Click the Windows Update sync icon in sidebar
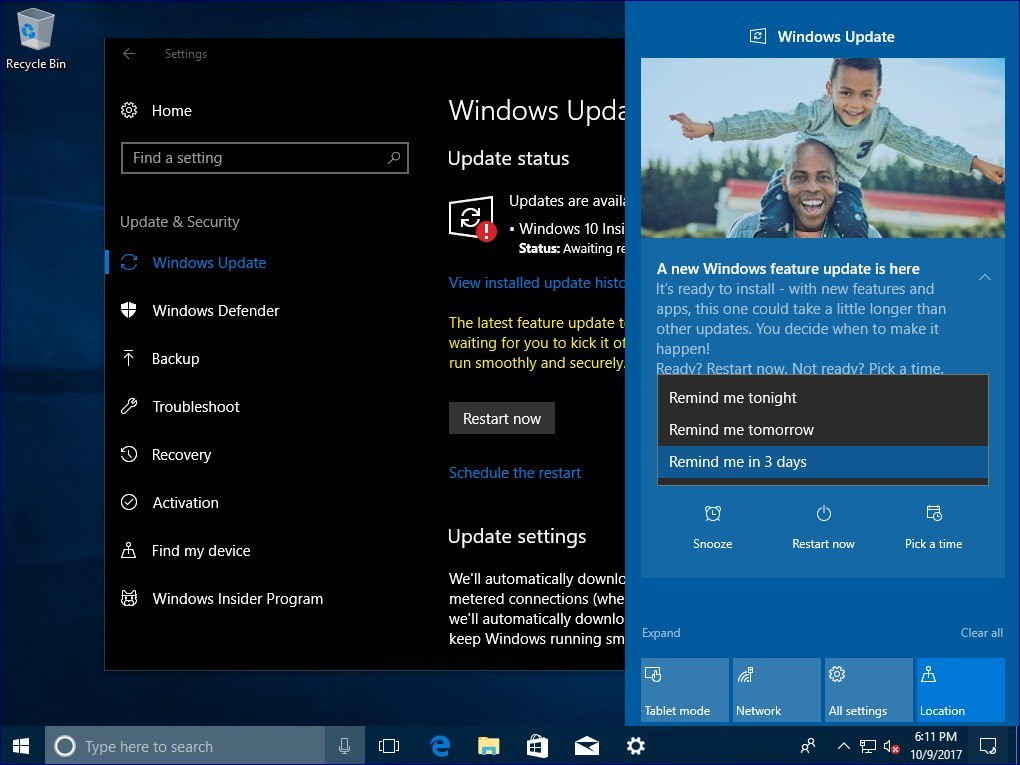 129,262
